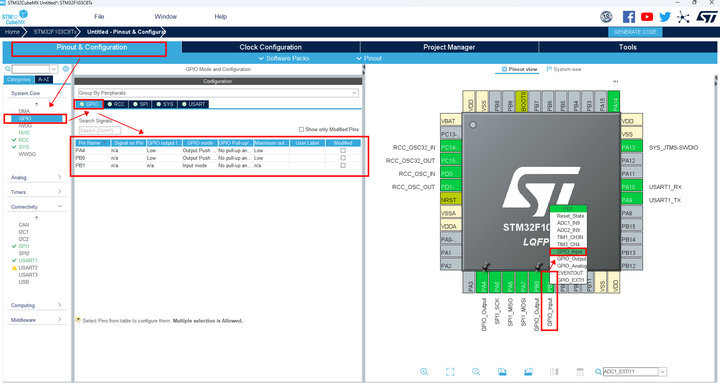Click the zoom in magnifier icon
The height and width of the screenshot is (386, 720).
(x=424, y=372)
